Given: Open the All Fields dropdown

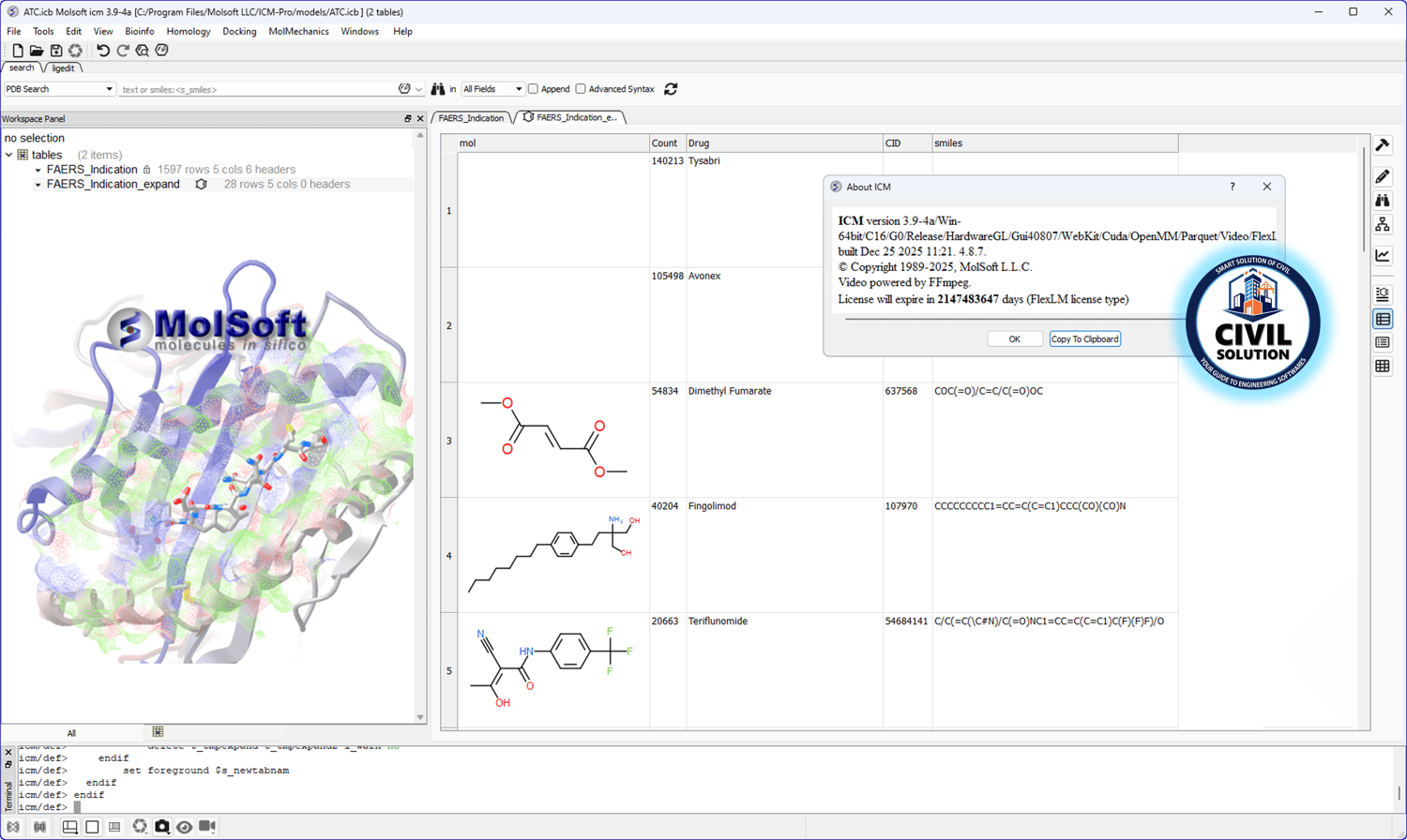Looking at the screenshot, I should click(492, 89).
